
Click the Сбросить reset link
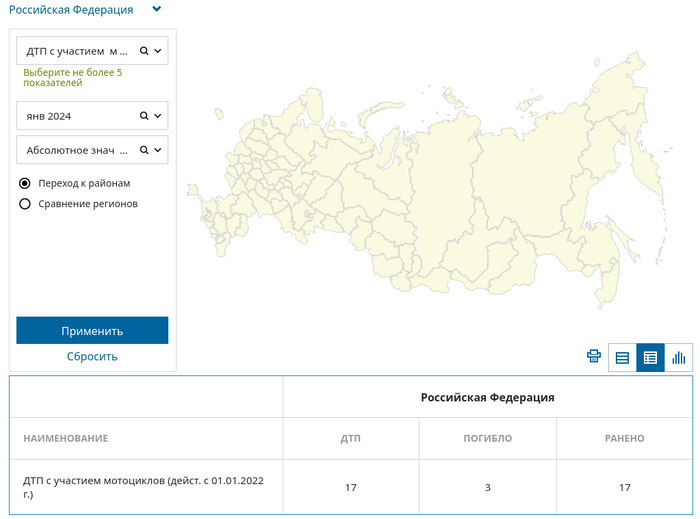(92, 356)
